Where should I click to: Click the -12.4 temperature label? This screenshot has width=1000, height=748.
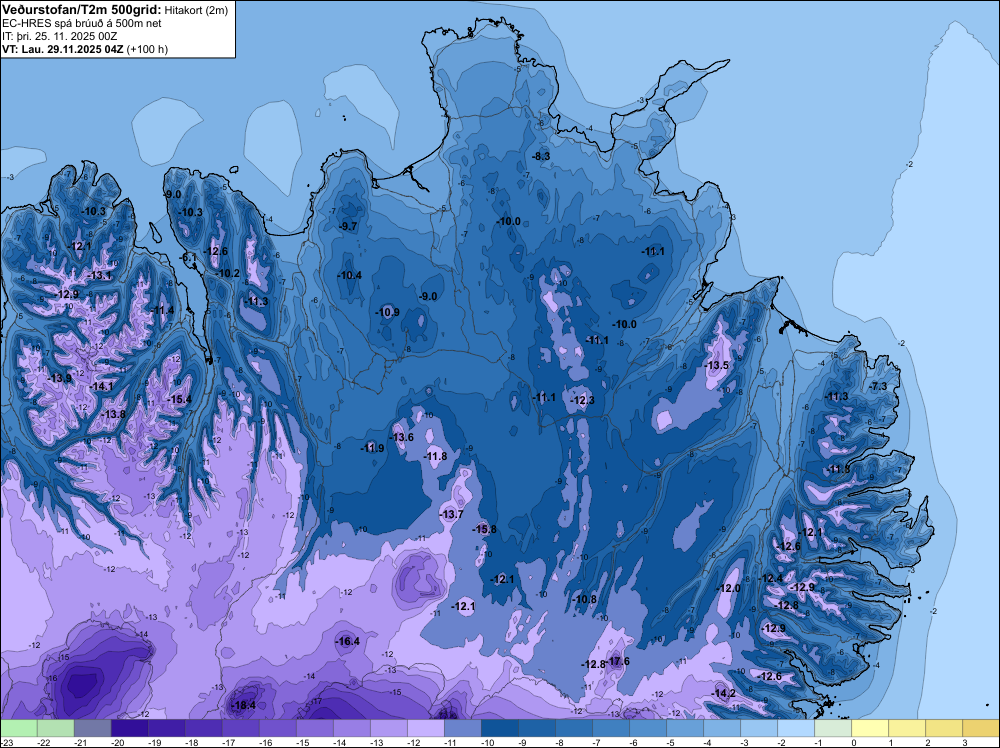pyautogui.click(x=771, y=578)
